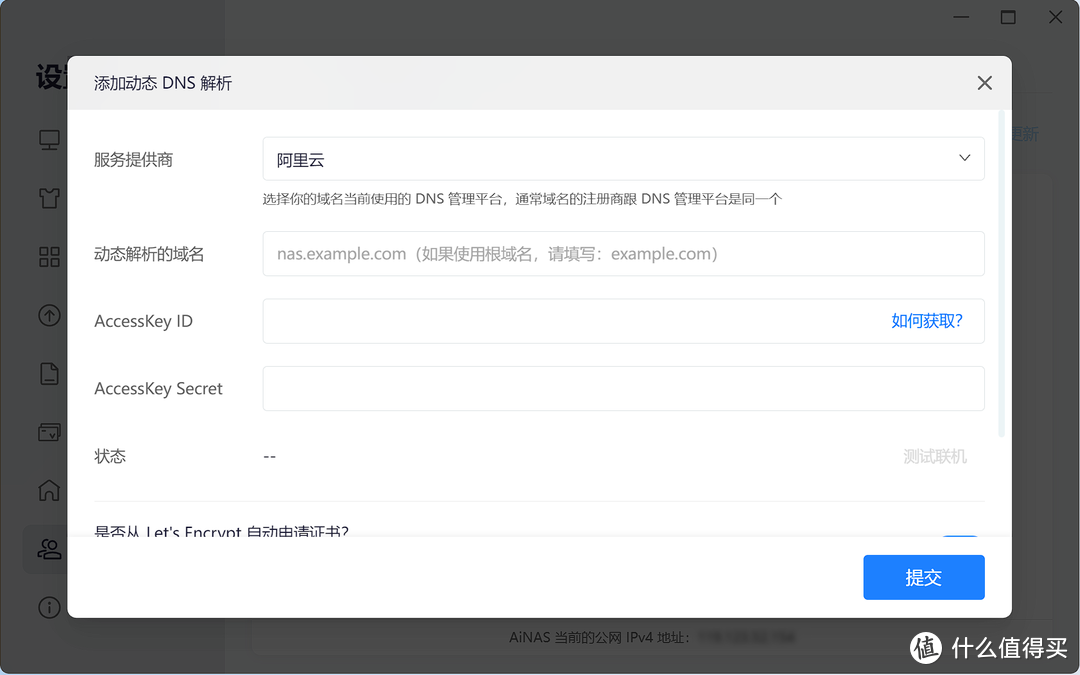The width and height of the screenshot is (1080, 675).
Task: Open the 服务提供商 provider dropdown
Action: tap(622, 158)
